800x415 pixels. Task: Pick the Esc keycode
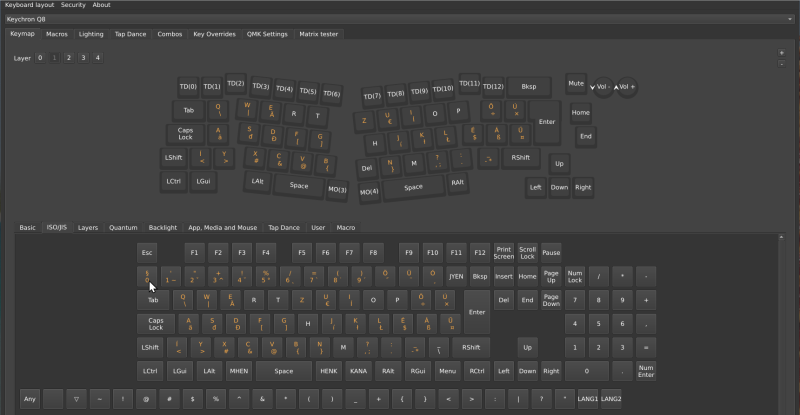tap(147, 253)
